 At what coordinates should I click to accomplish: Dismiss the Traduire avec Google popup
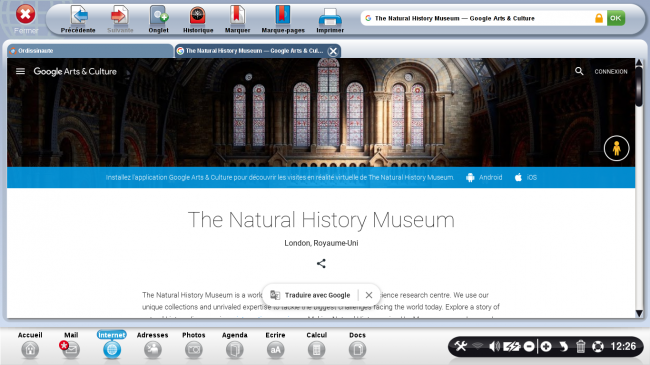click(x=369, y=295)
